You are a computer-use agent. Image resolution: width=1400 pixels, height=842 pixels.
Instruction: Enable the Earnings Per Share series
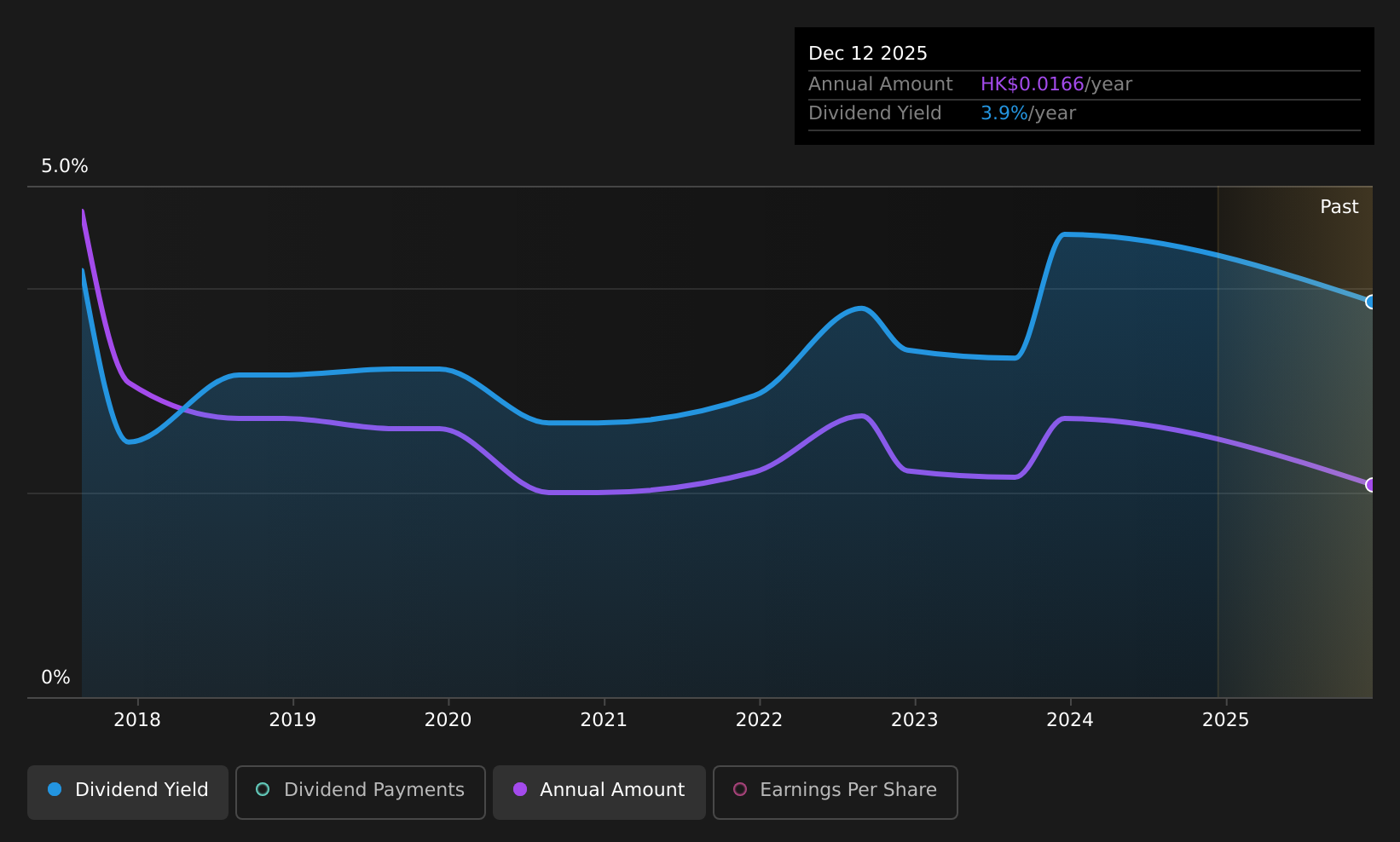836,792
